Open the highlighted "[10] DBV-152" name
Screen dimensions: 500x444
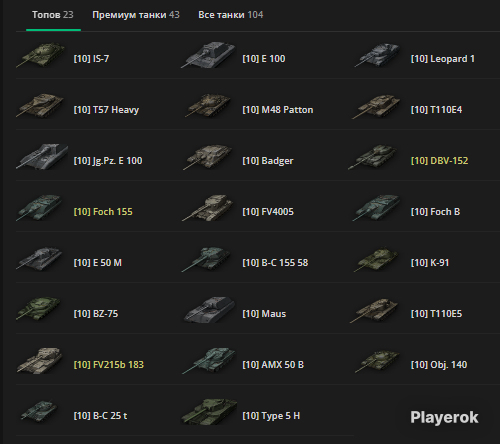(x=439, y=161)
